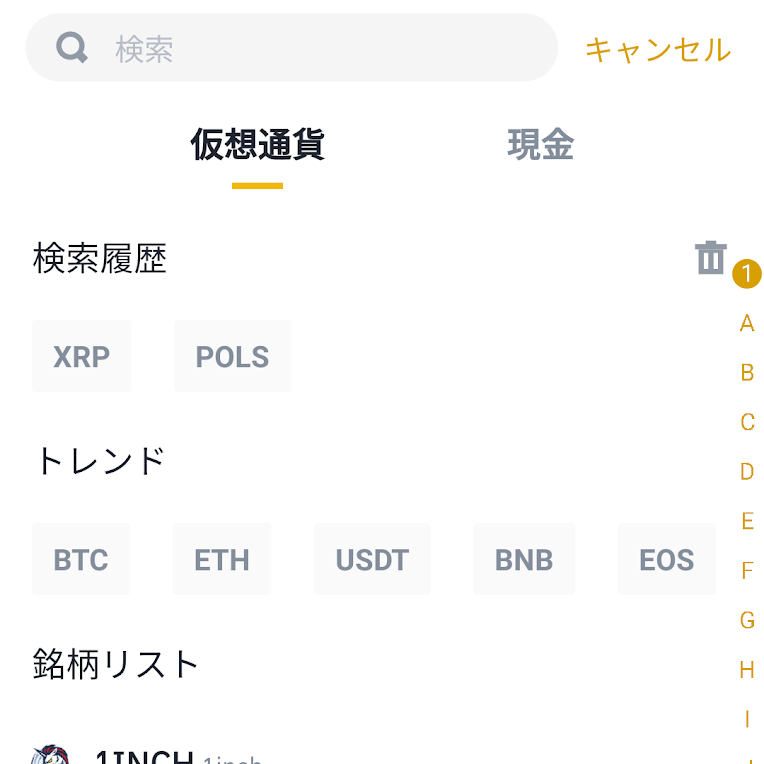Jump to letter A in index

(x=747, y=323)
